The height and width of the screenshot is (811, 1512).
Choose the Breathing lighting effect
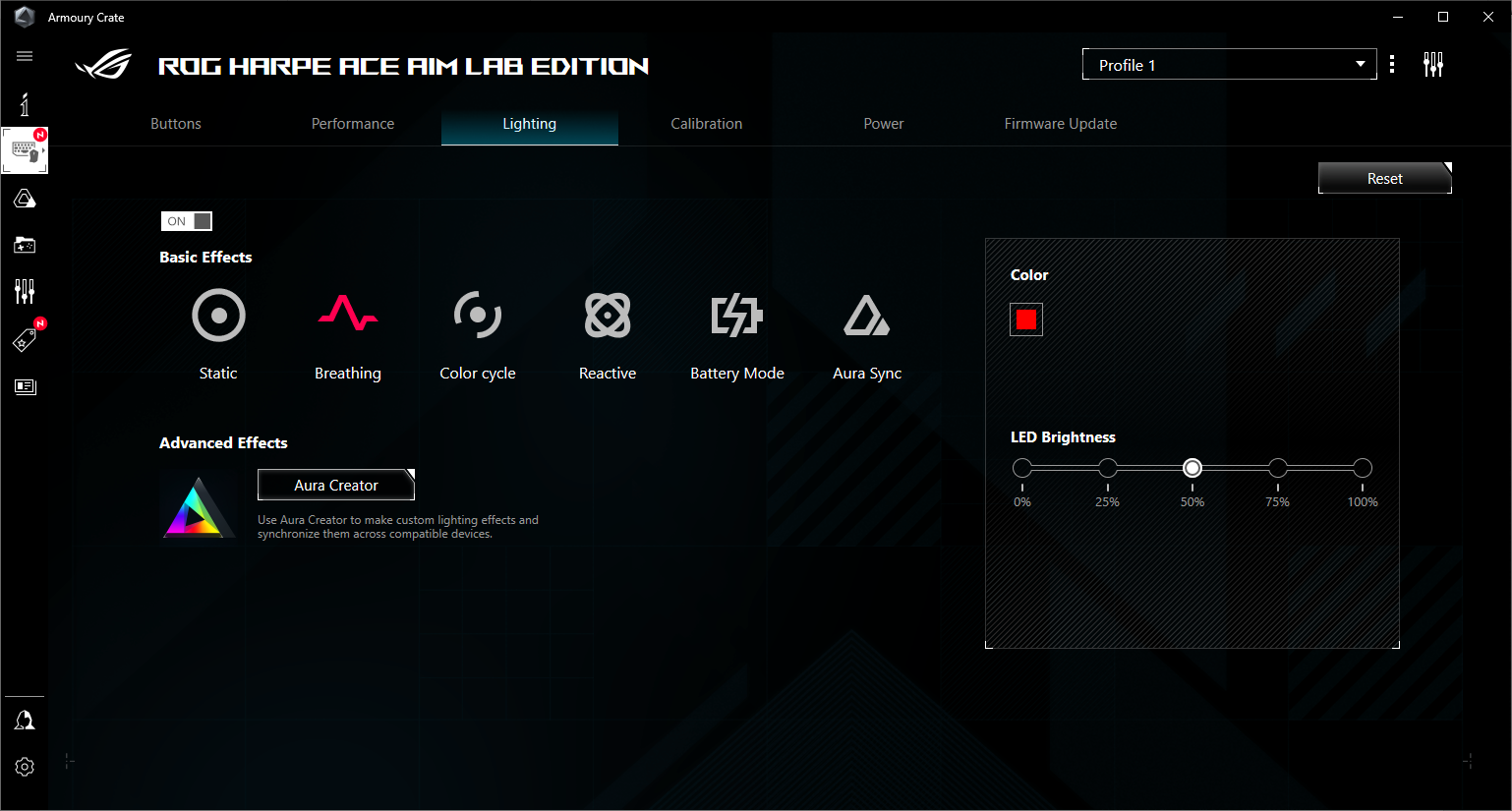pos(348,334)
